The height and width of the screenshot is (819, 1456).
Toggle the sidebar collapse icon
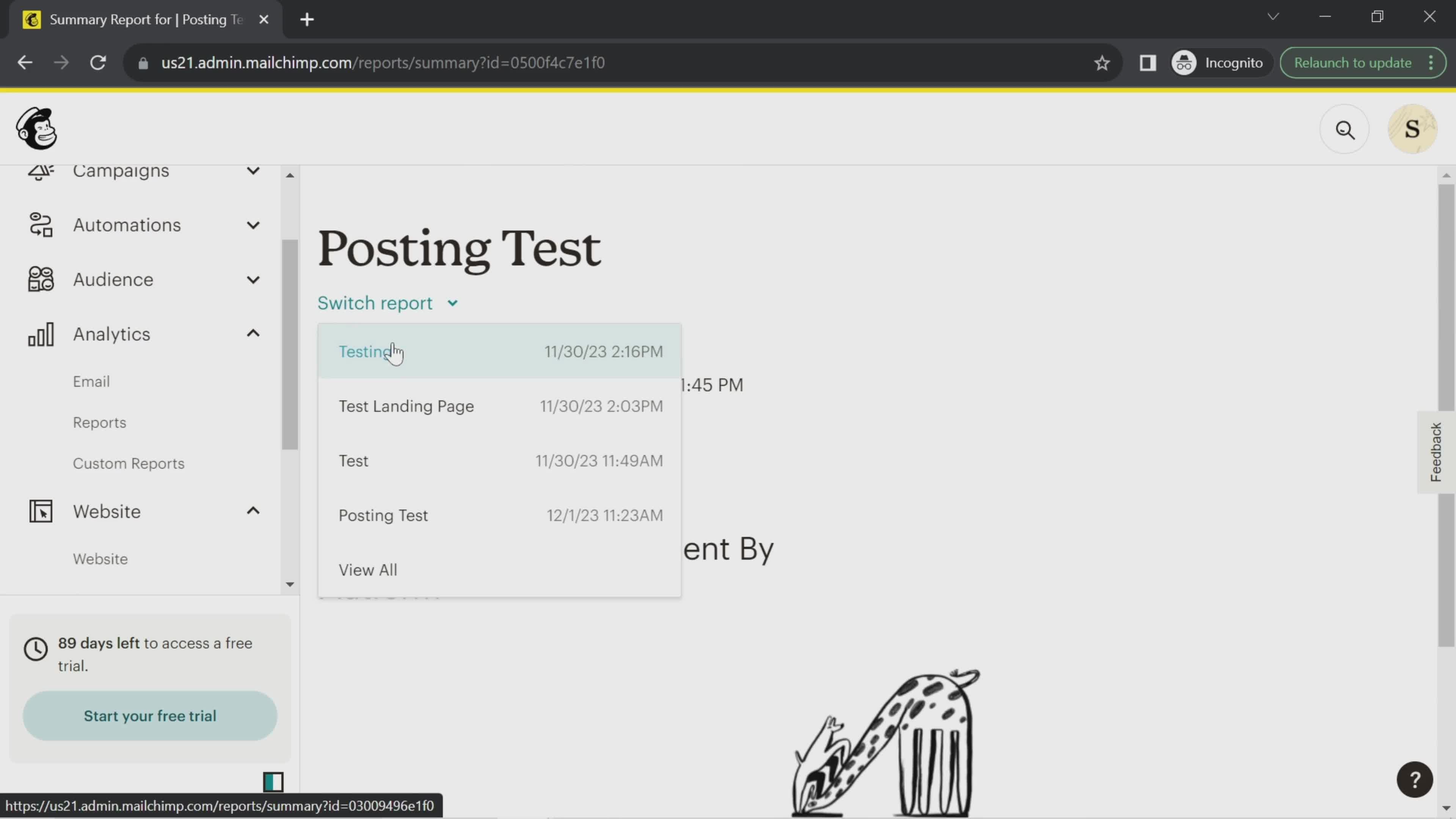pos(273,782)
